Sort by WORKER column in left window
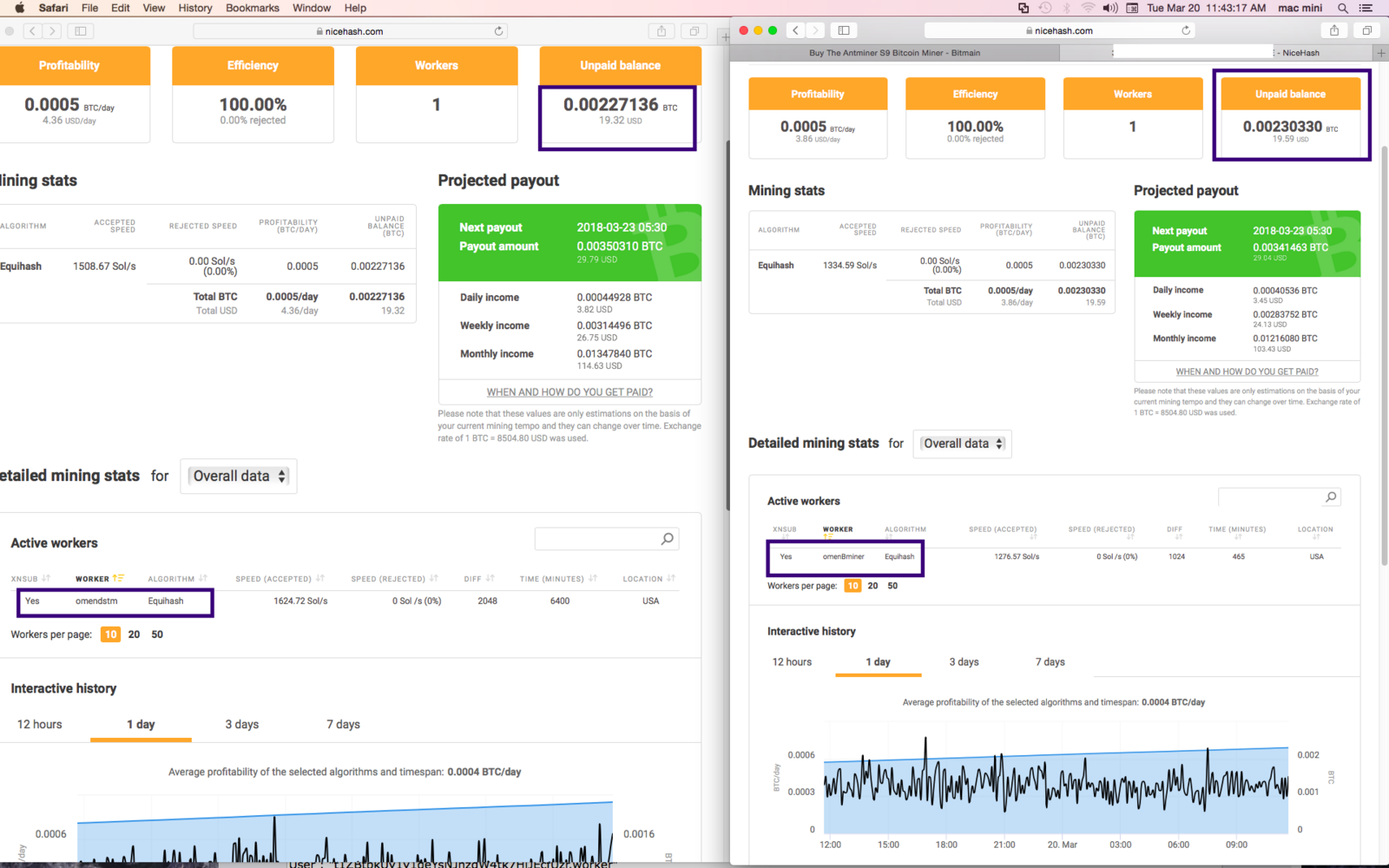This screenshot has width=1389, height=868. click(x=100, y=578)
